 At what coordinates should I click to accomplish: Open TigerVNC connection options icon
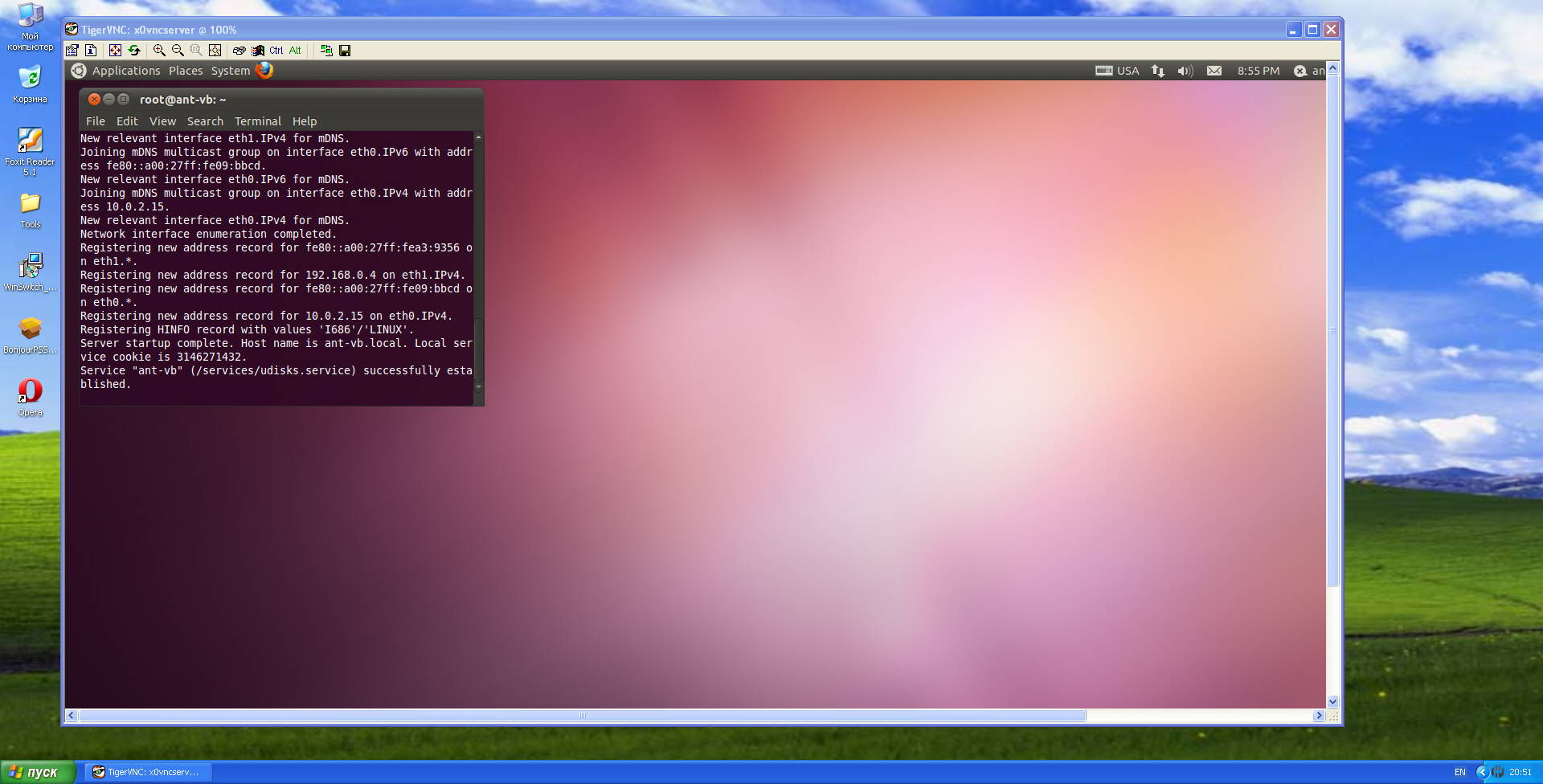coord(72,51)
